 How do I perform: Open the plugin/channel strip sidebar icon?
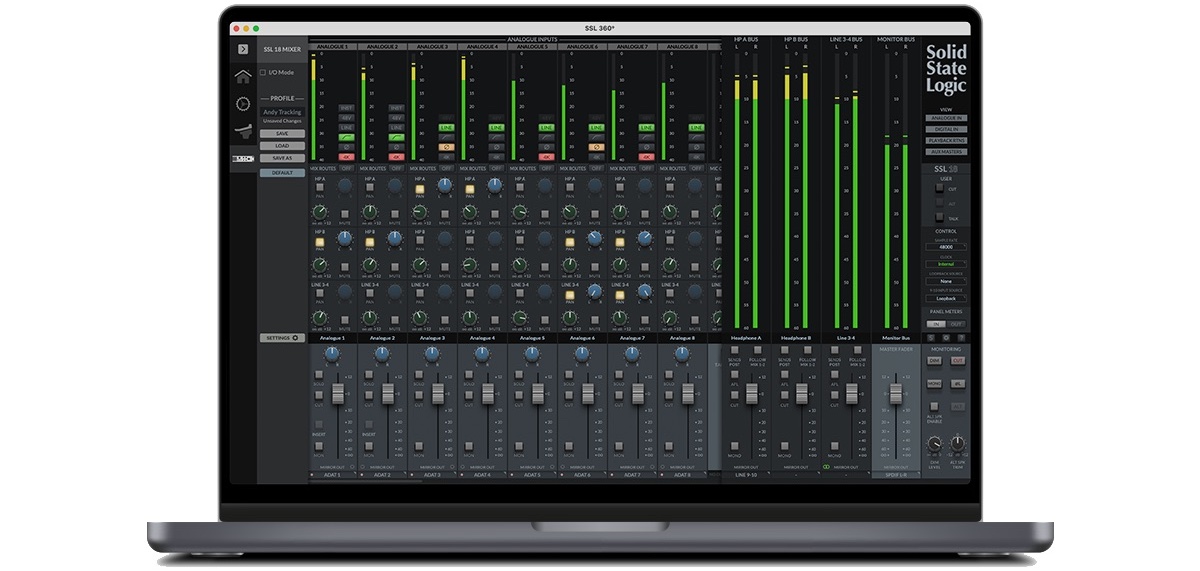pyautogui.click(x=242, y=131)
